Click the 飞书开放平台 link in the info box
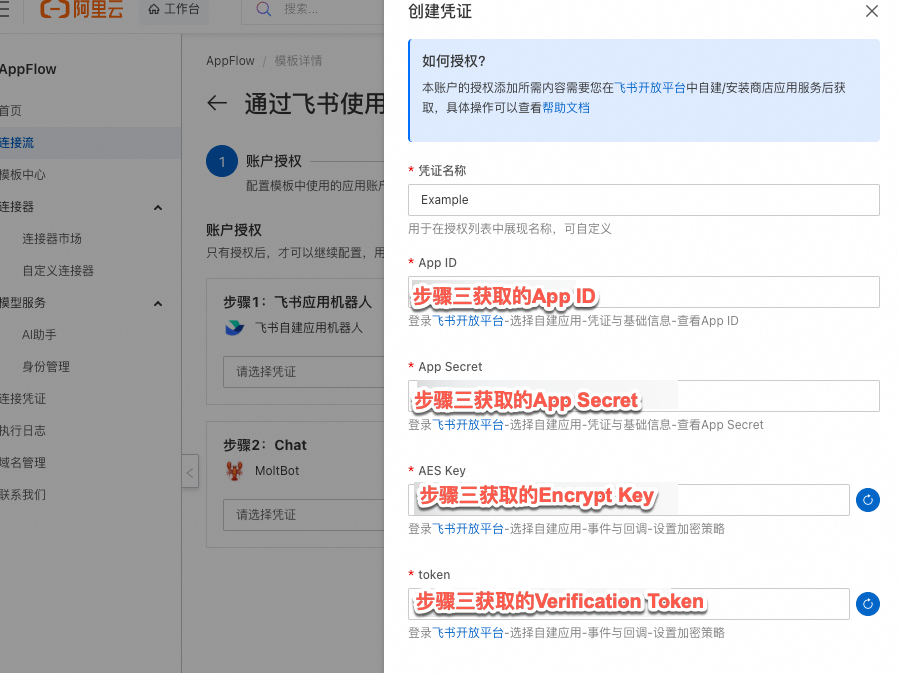 pos(650,88)
